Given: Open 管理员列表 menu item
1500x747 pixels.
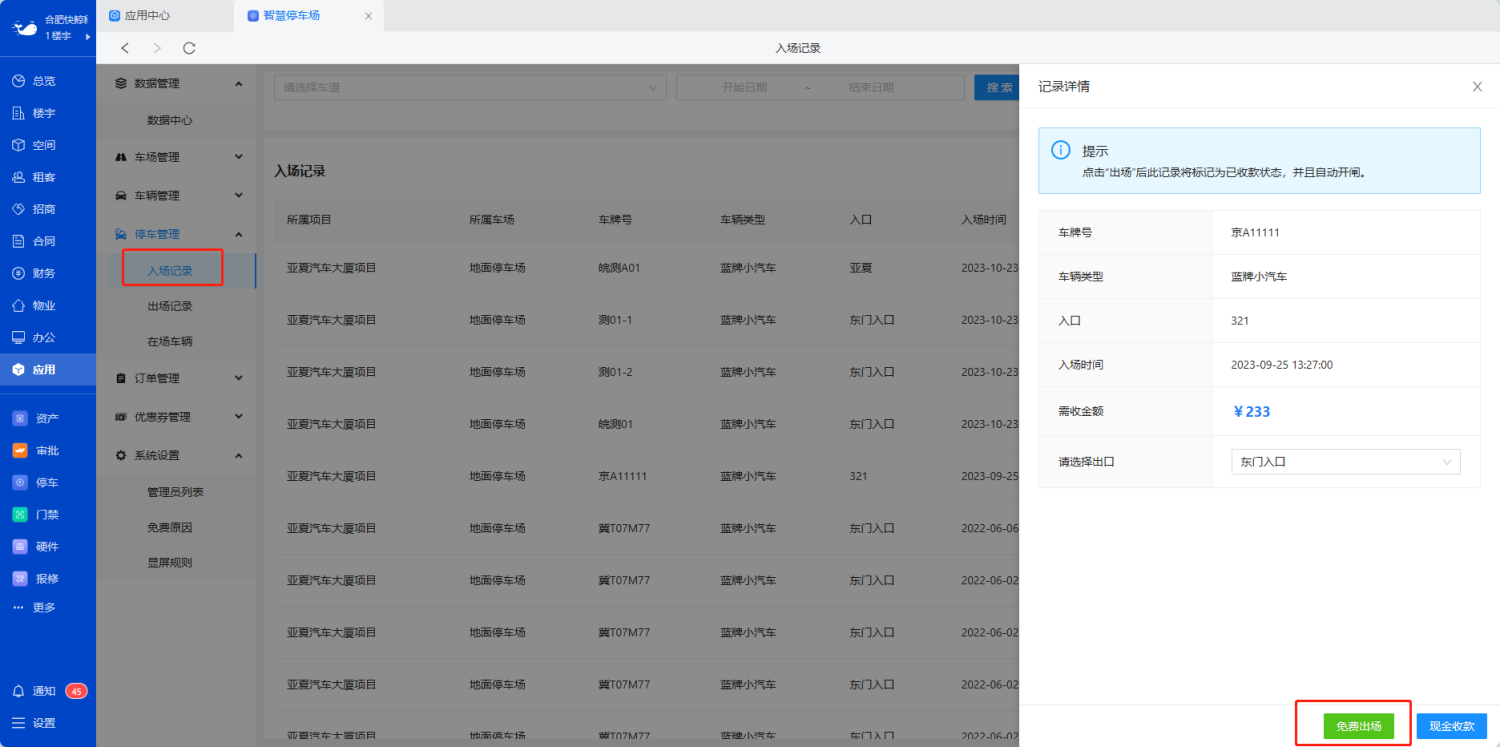Looking at the screenshot, I should click(x=175, y=492).
